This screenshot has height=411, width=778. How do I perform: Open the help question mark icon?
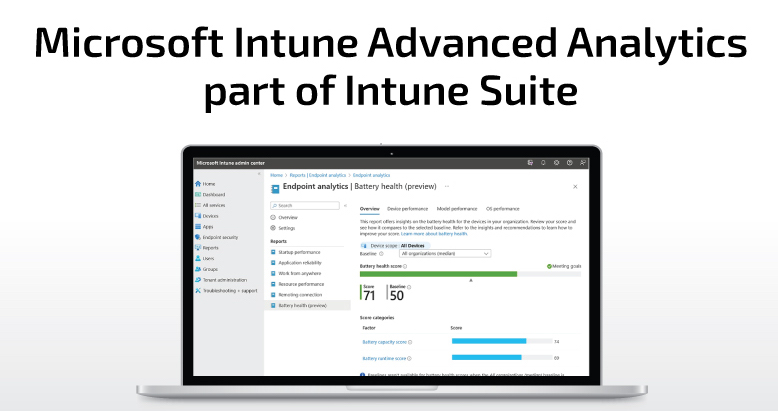point(570,163)
